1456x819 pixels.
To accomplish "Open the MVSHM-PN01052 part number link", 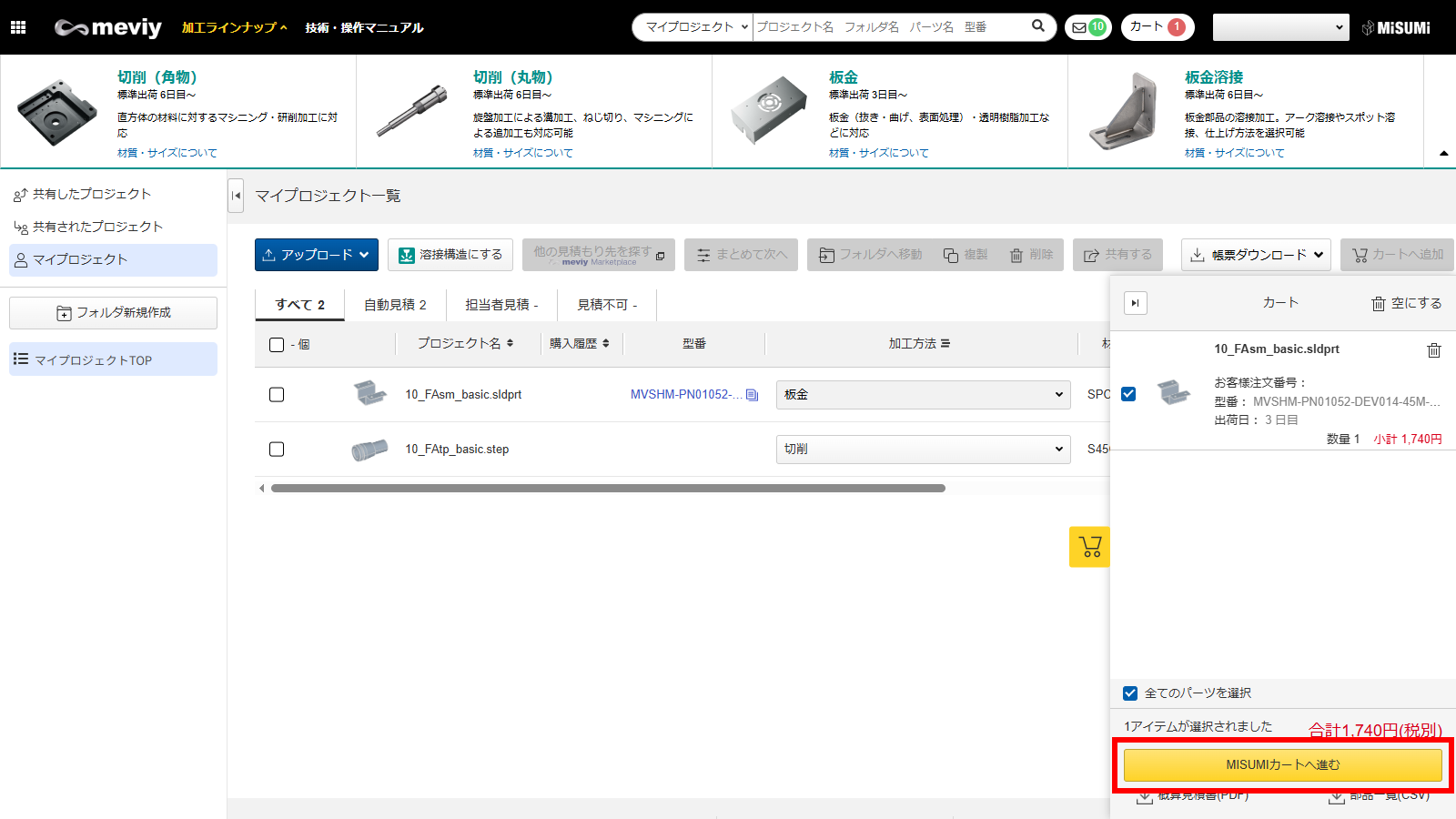I will pos(686,395).
